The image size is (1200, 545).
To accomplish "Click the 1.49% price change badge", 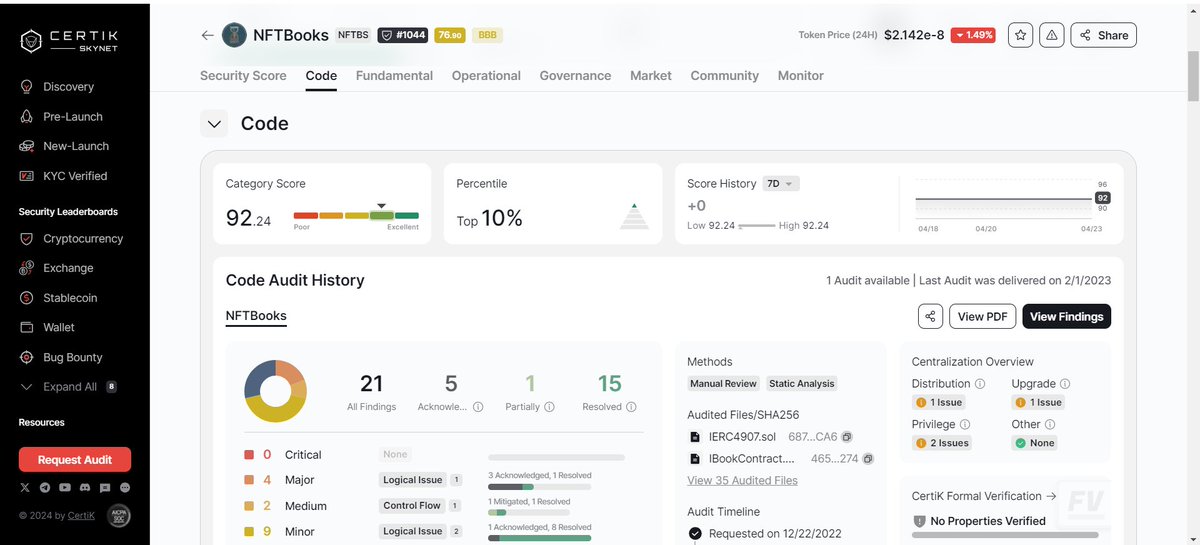I will [972, 35].
